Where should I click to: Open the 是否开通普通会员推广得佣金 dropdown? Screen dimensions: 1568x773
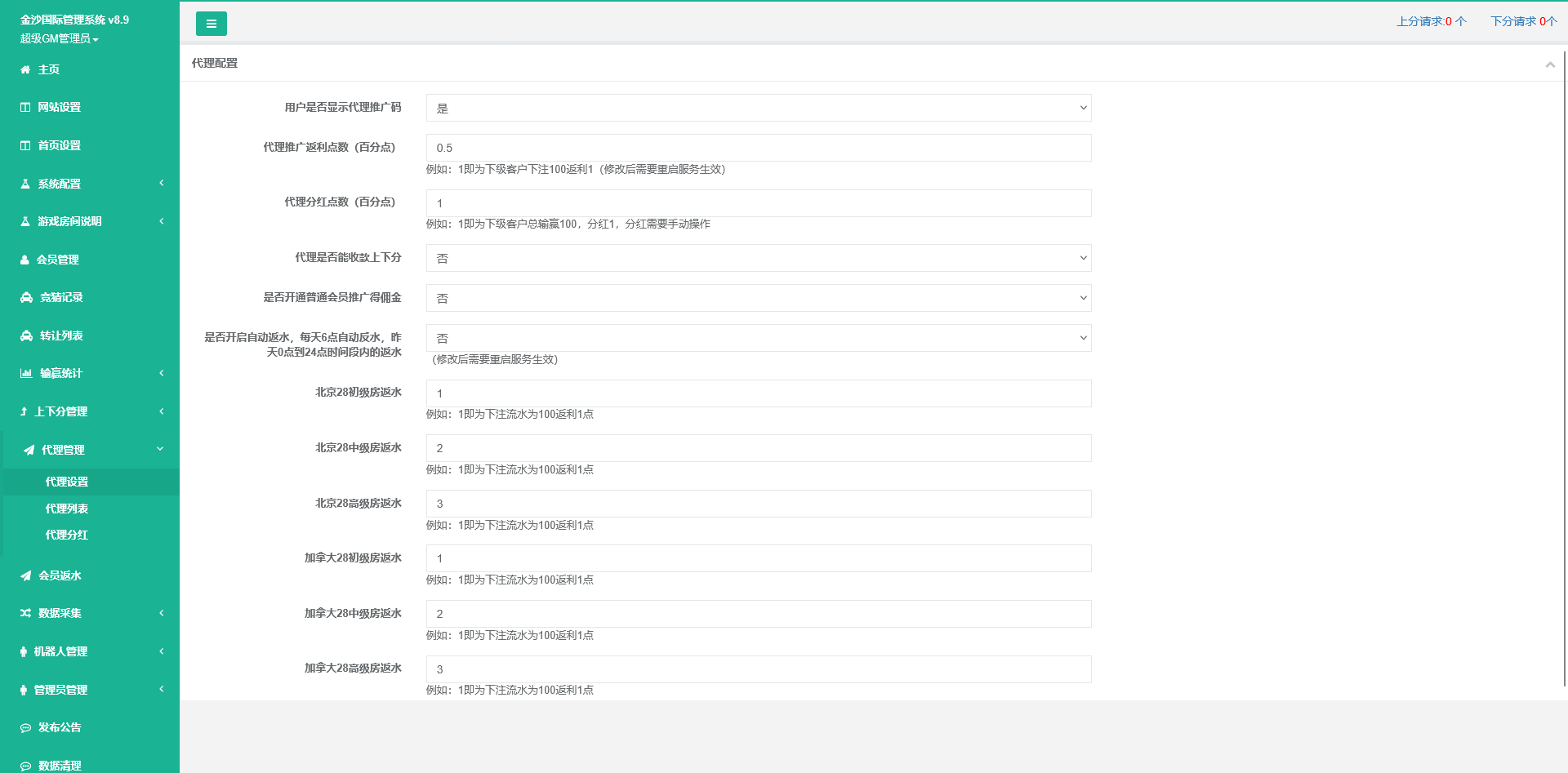coord(758,298)
